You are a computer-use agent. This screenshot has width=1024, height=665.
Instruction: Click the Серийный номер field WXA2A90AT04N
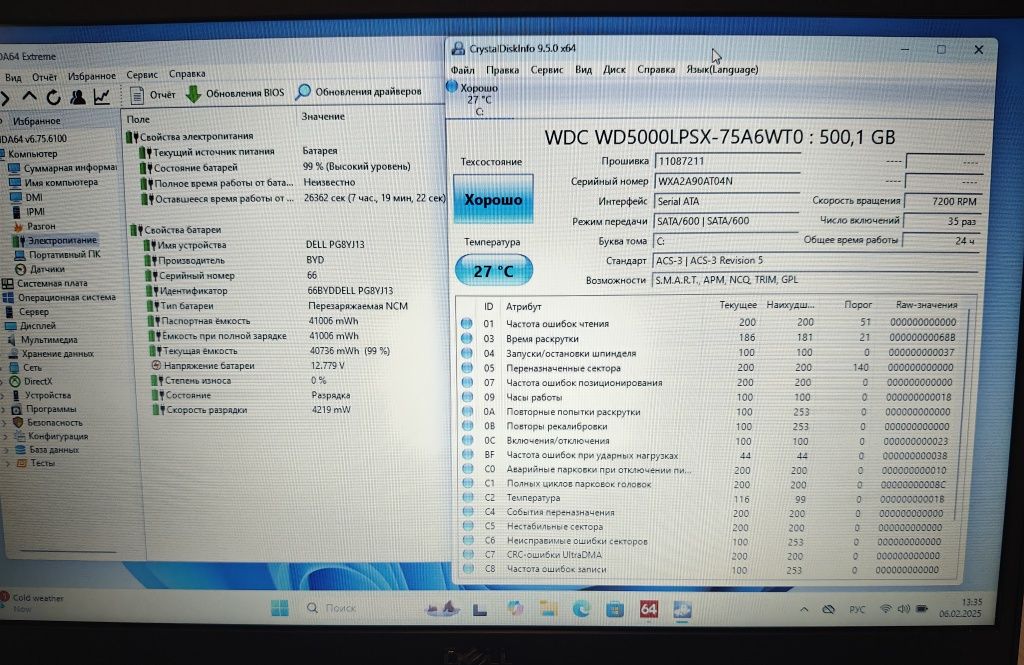tap(726, 181)
